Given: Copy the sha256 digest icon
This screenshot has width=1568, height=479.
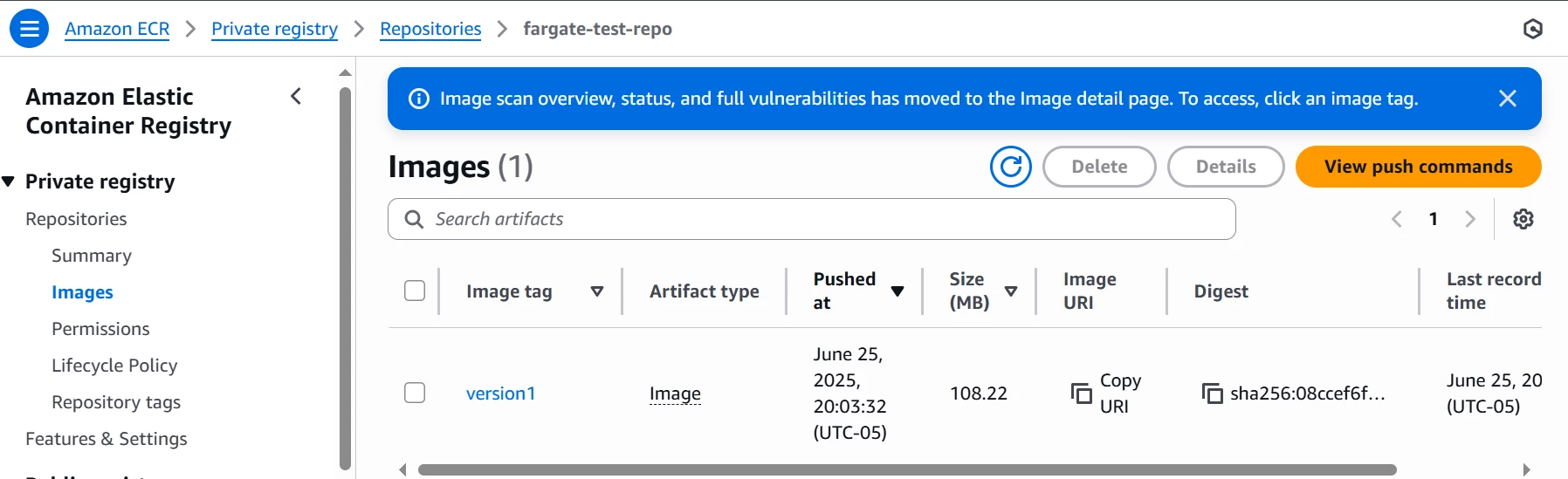Looking at the screenshot, I should tap(1212, 393).
